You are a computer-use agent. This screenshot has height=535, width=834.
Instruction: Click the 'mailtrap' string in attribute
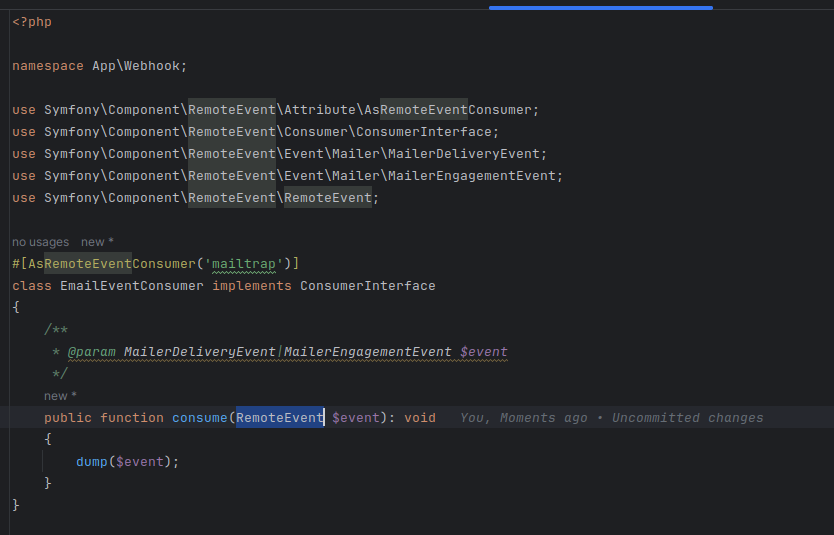pyautogui.click(x=244, y=264)
